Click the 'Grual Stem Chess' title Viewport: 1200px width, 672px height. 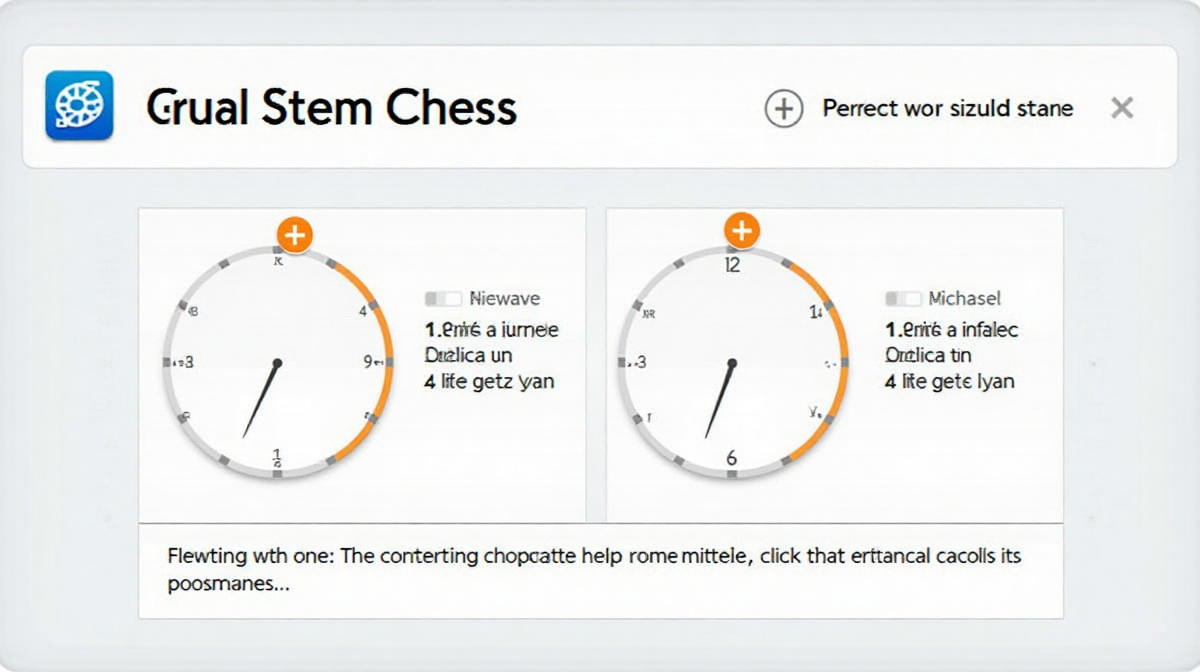click(331, 107)
